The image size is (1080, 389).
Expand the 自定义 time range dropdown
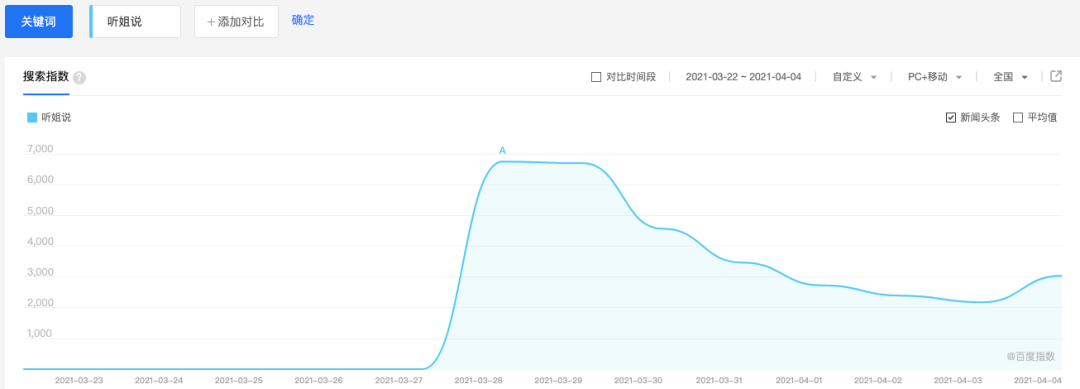click(854, 77)
